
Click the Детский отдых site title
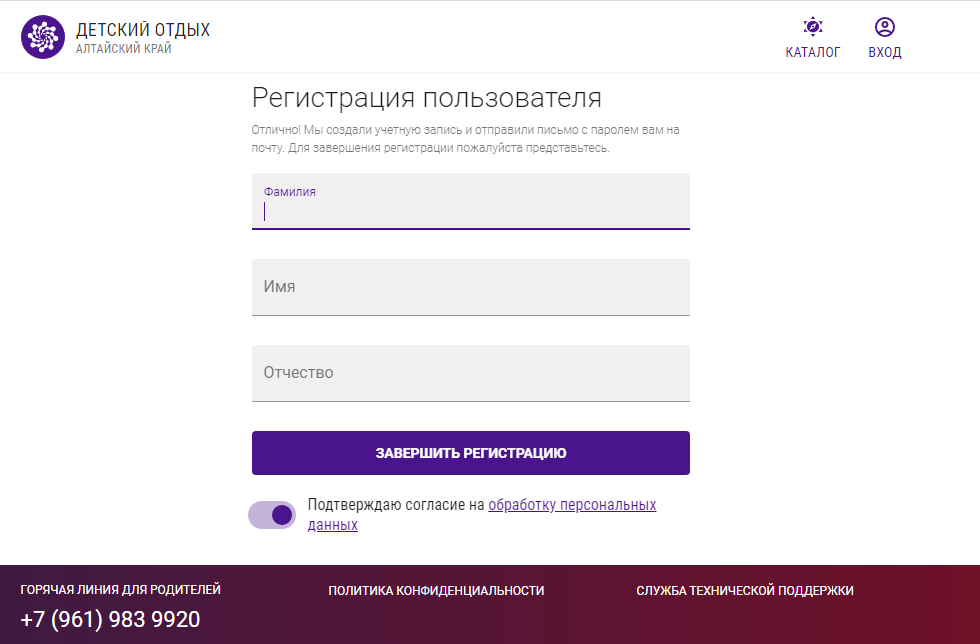pyautogui.click(x=143, y=29)
